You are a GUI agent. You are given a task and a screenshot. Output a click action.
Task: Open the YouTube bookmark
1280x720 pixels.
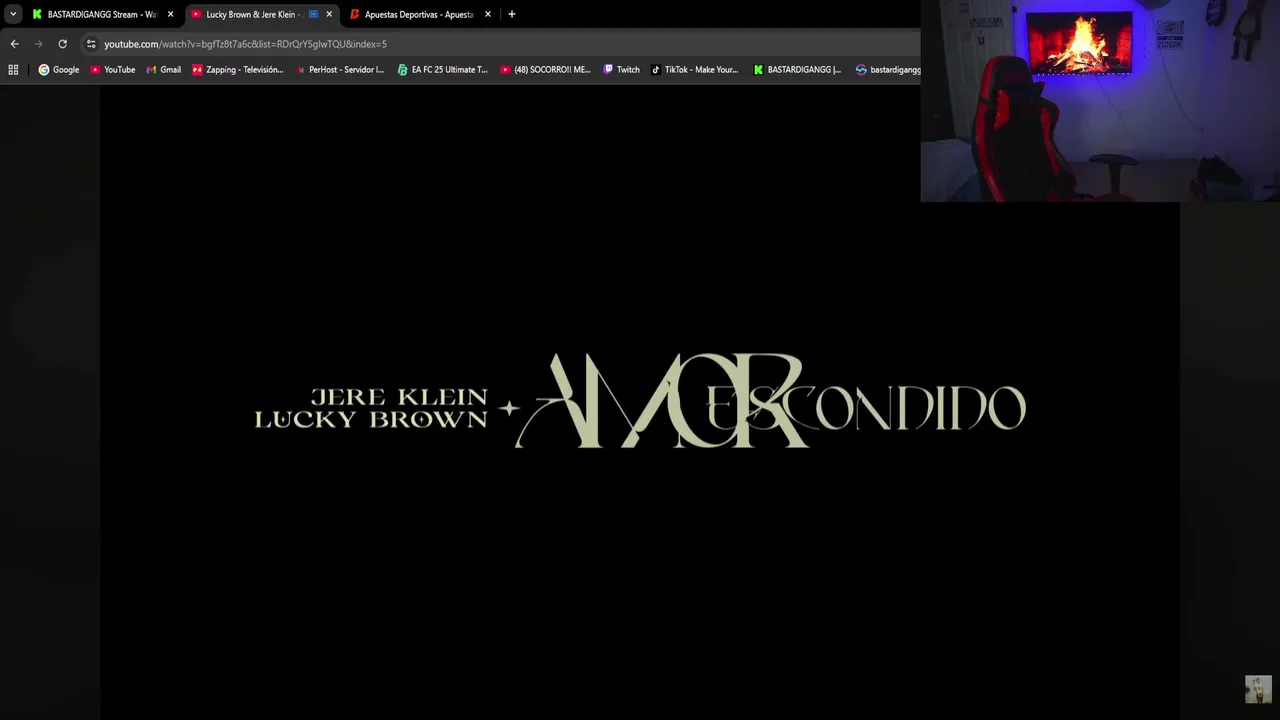coord(112,70)
